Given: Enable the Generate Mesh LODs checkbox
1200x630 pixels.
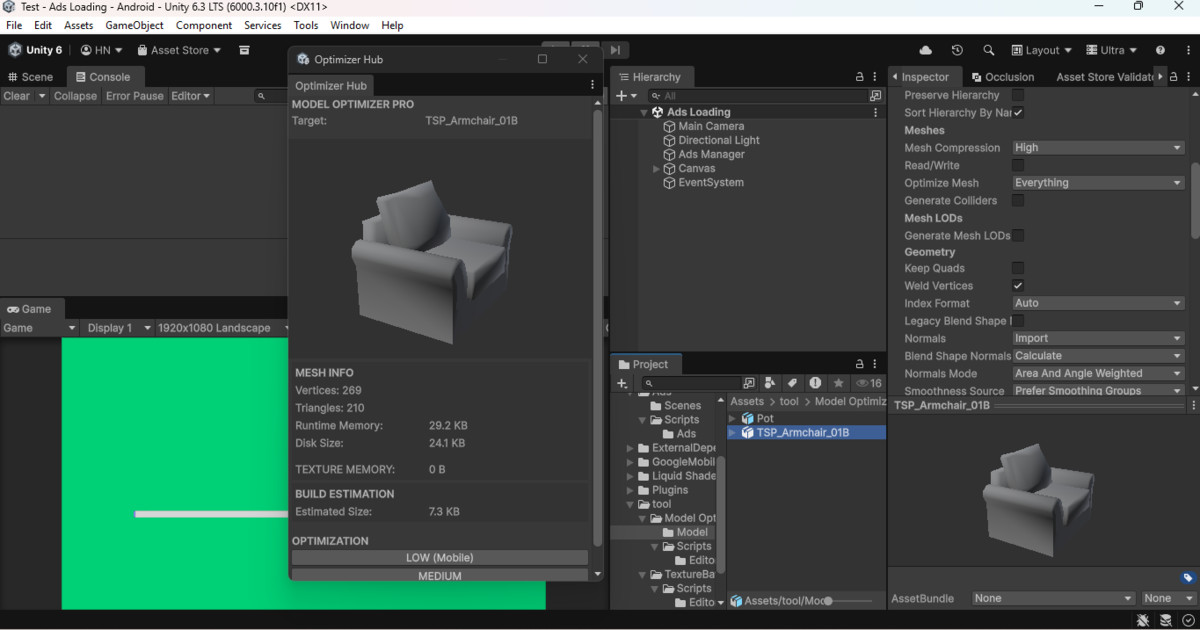Looking at the screenshot, I should point(1018,235).
